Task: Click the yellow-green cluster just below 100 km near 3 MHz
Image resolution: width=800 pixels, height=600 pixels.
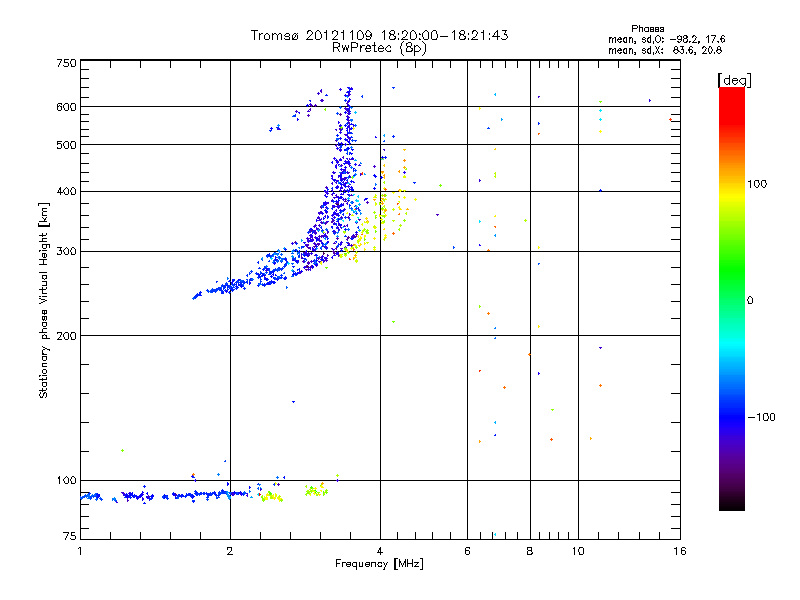Action: [x=316, y=491]
